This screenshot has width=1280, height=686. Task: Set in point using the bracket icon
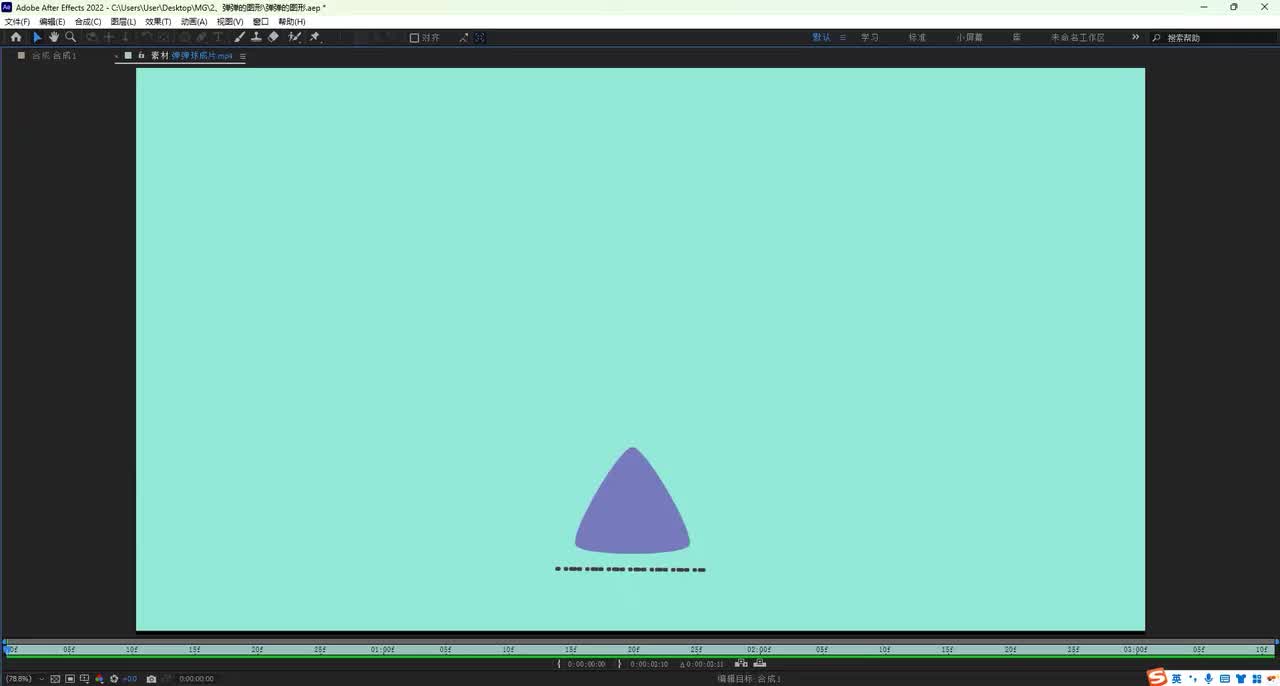tap(559, 664)
